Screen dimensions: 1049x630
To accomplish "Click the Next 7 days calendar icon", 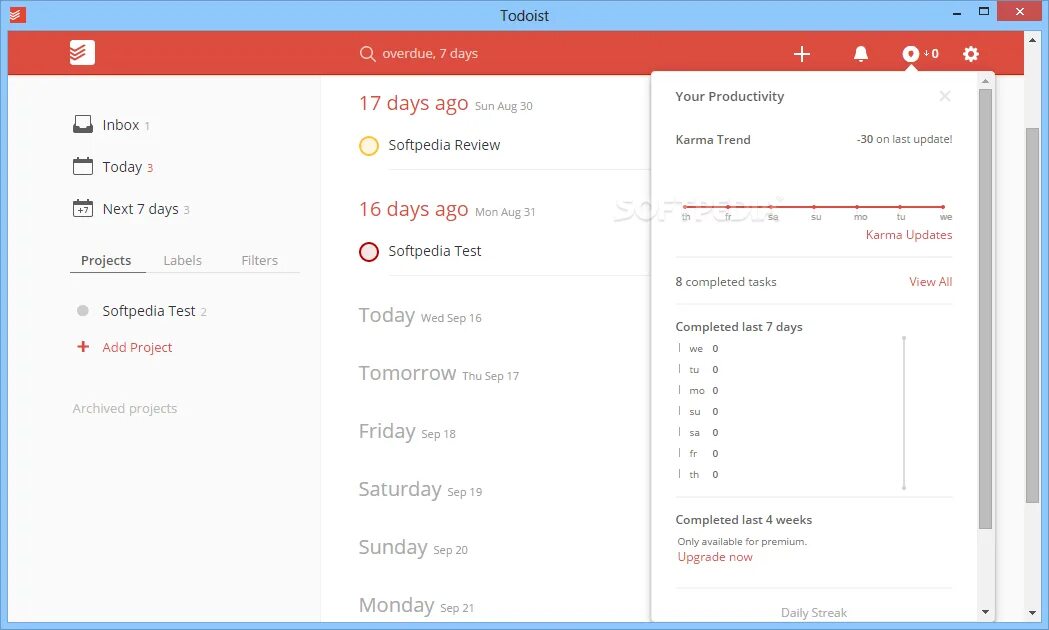I will coord(83,208).
